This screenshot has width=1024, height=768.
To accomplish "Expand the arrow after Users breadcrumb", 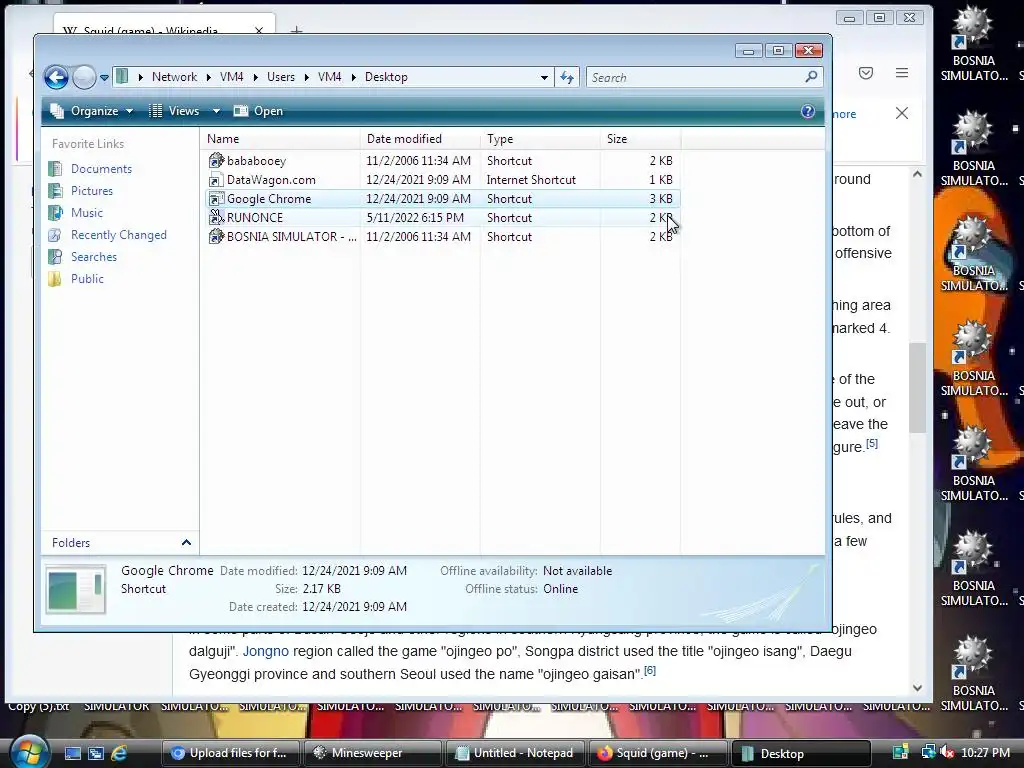I will tap(306, 77).
